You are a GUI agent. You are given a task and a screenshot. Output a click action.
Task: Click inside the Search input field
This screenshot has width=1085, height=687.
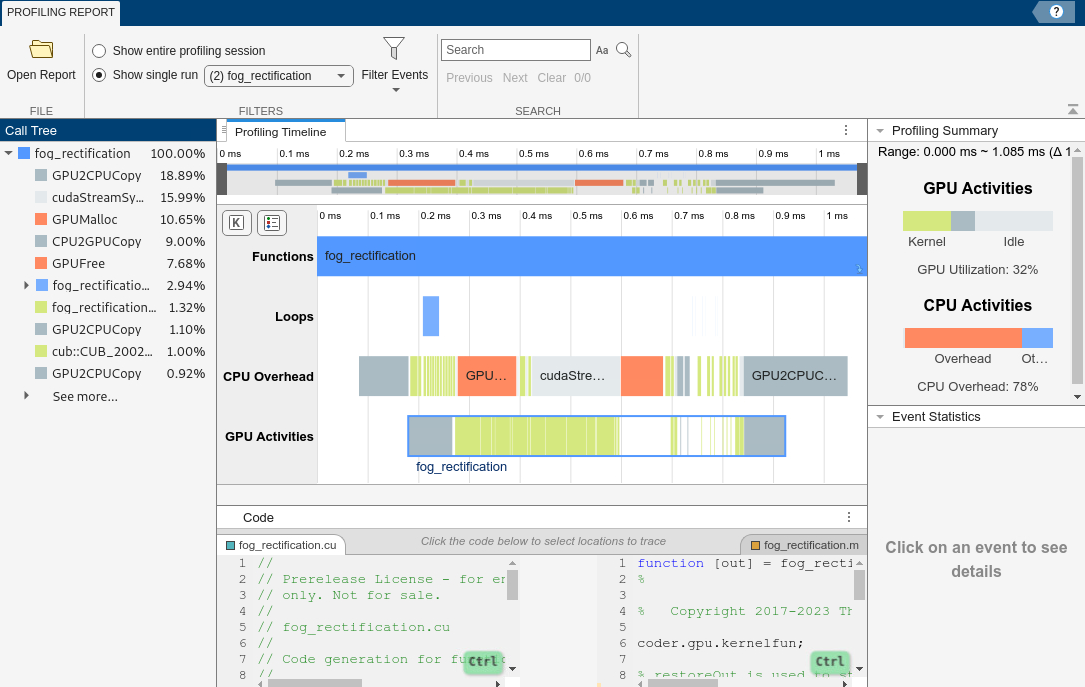coord(515,49)
